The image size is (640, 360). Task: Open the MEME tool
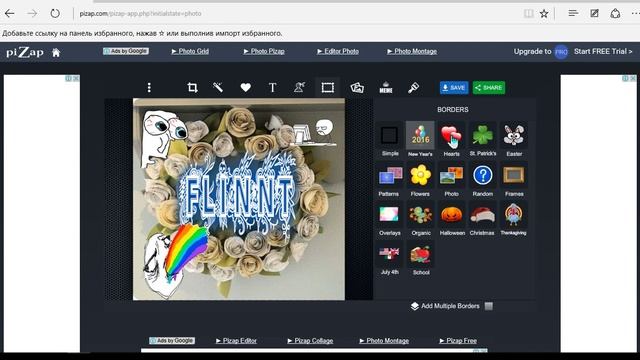pos(386,87)
